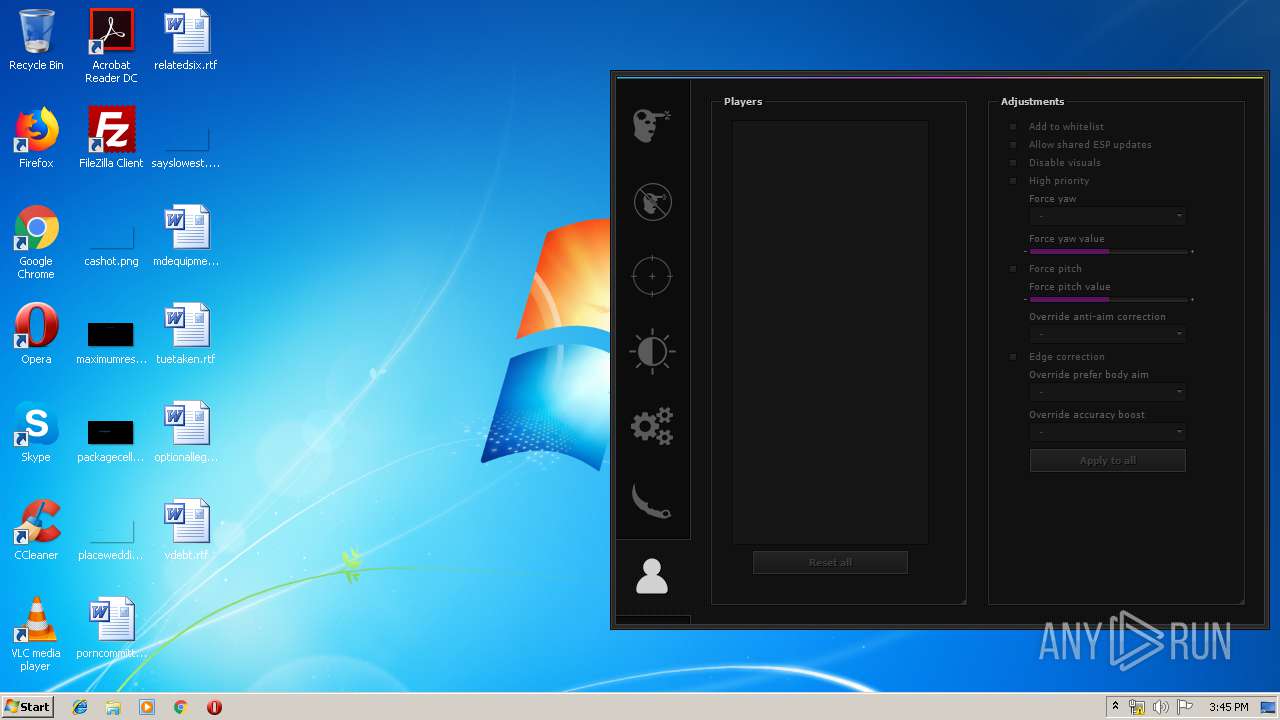Screen dimensions: 1280x720
Task: Adjust the Force yaw value slider
Action: point(1108,251)
